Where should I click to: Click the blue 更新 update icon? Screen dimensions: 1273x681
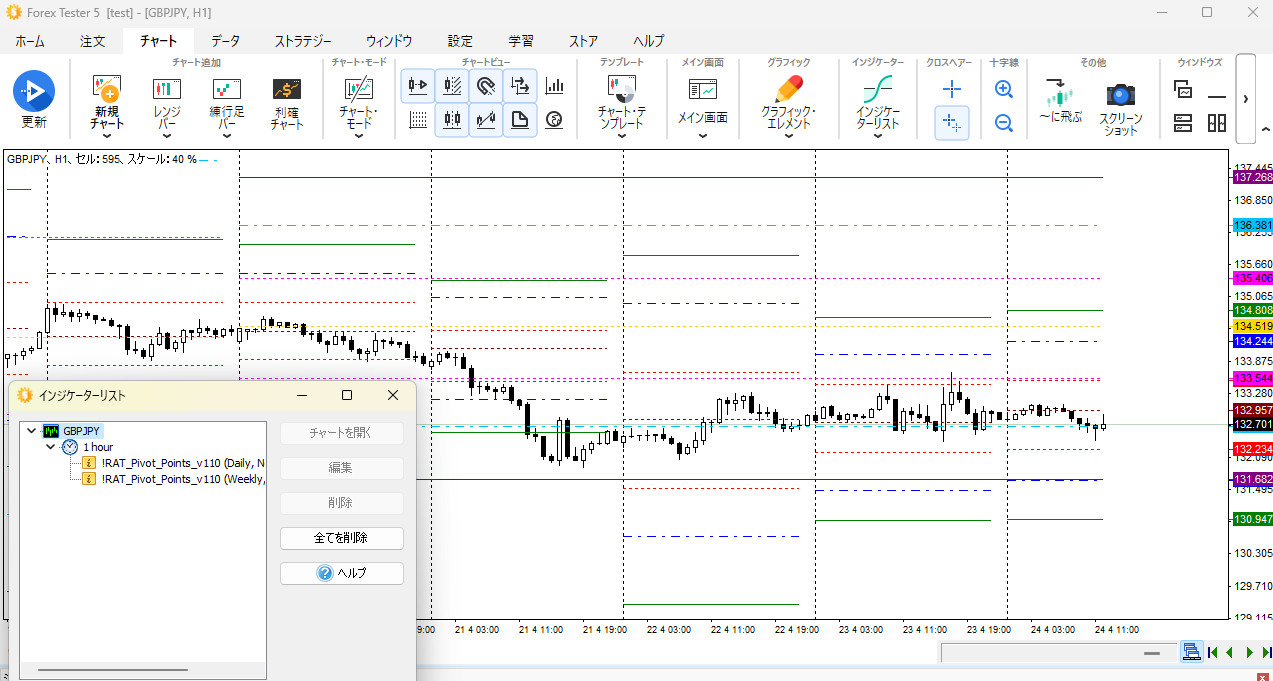33,92
